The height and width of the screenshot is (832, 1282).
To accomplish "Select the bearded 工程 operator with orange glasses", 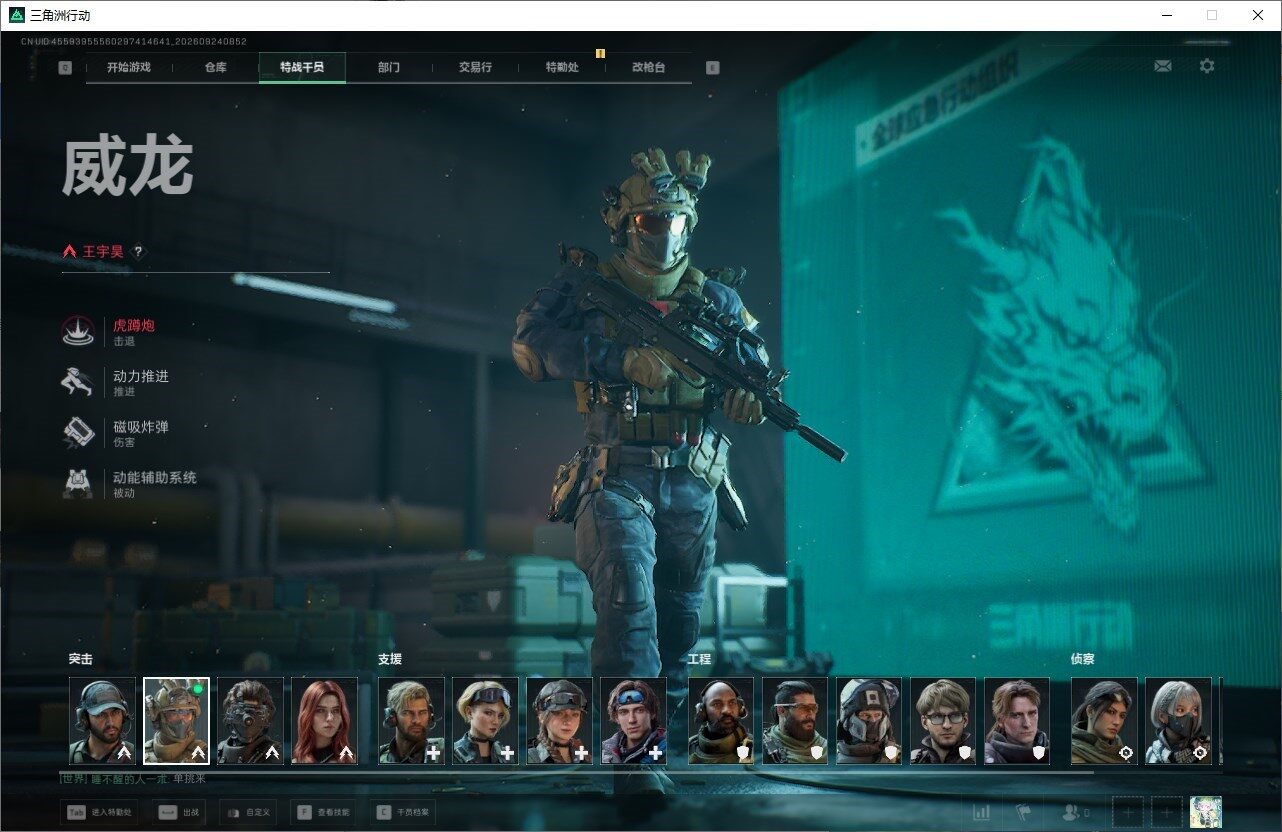I will point(795,721).
